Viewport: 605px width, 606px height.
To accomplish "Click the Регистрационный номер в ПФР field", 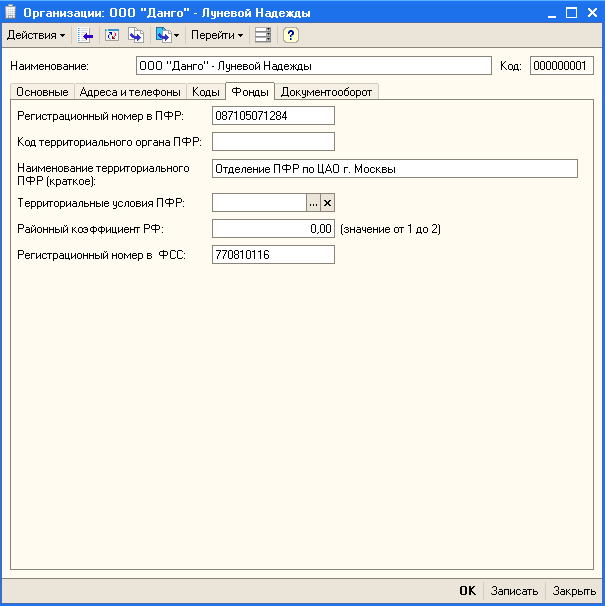I will tap(273, 116).
